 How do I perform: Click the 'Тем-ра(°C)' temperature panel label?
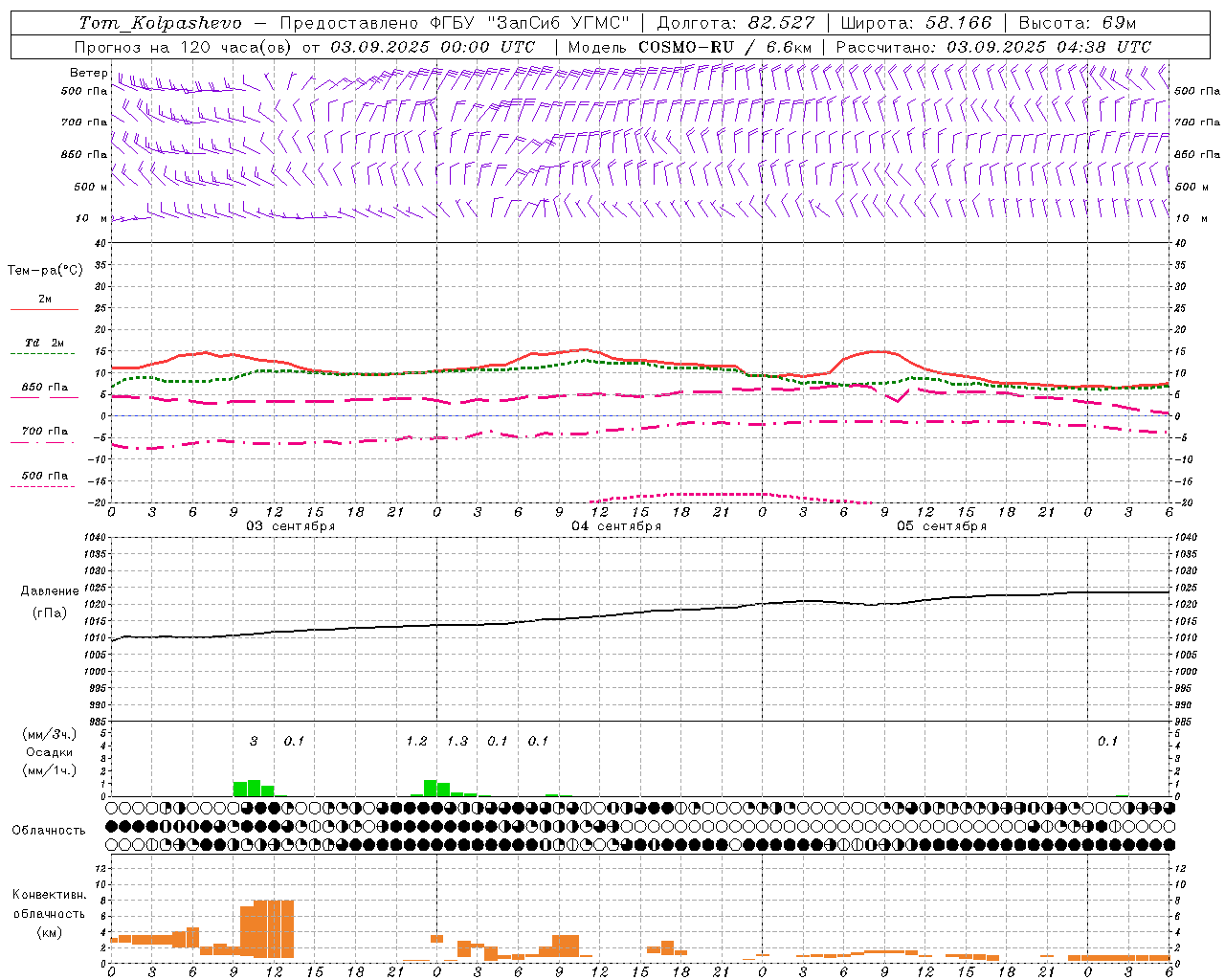point(45,271)
